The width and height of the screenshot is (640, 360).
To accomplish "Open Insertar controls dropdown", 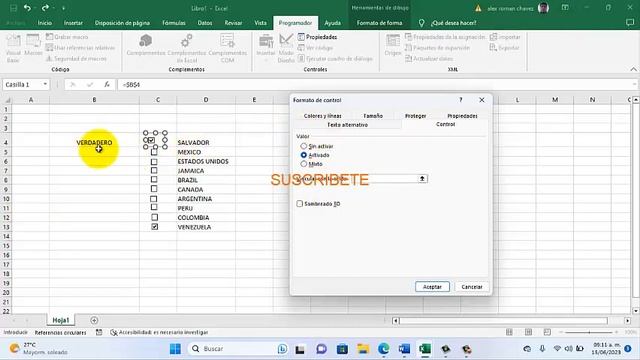I will coord(266,48).
